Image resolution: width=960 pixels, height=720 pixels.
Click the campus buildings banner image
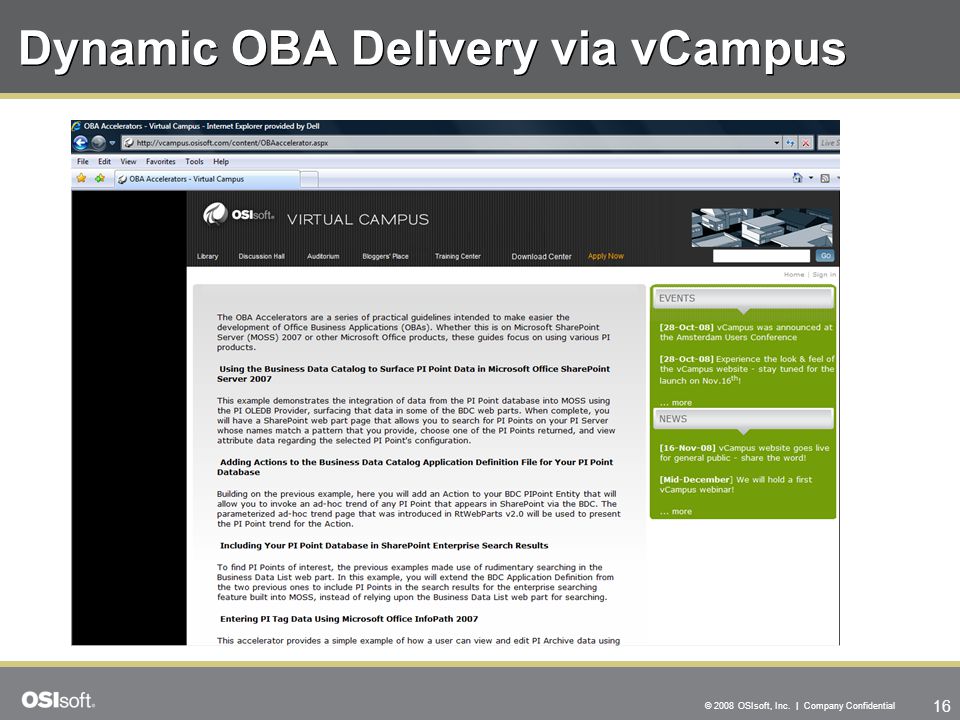coord(762,228)
